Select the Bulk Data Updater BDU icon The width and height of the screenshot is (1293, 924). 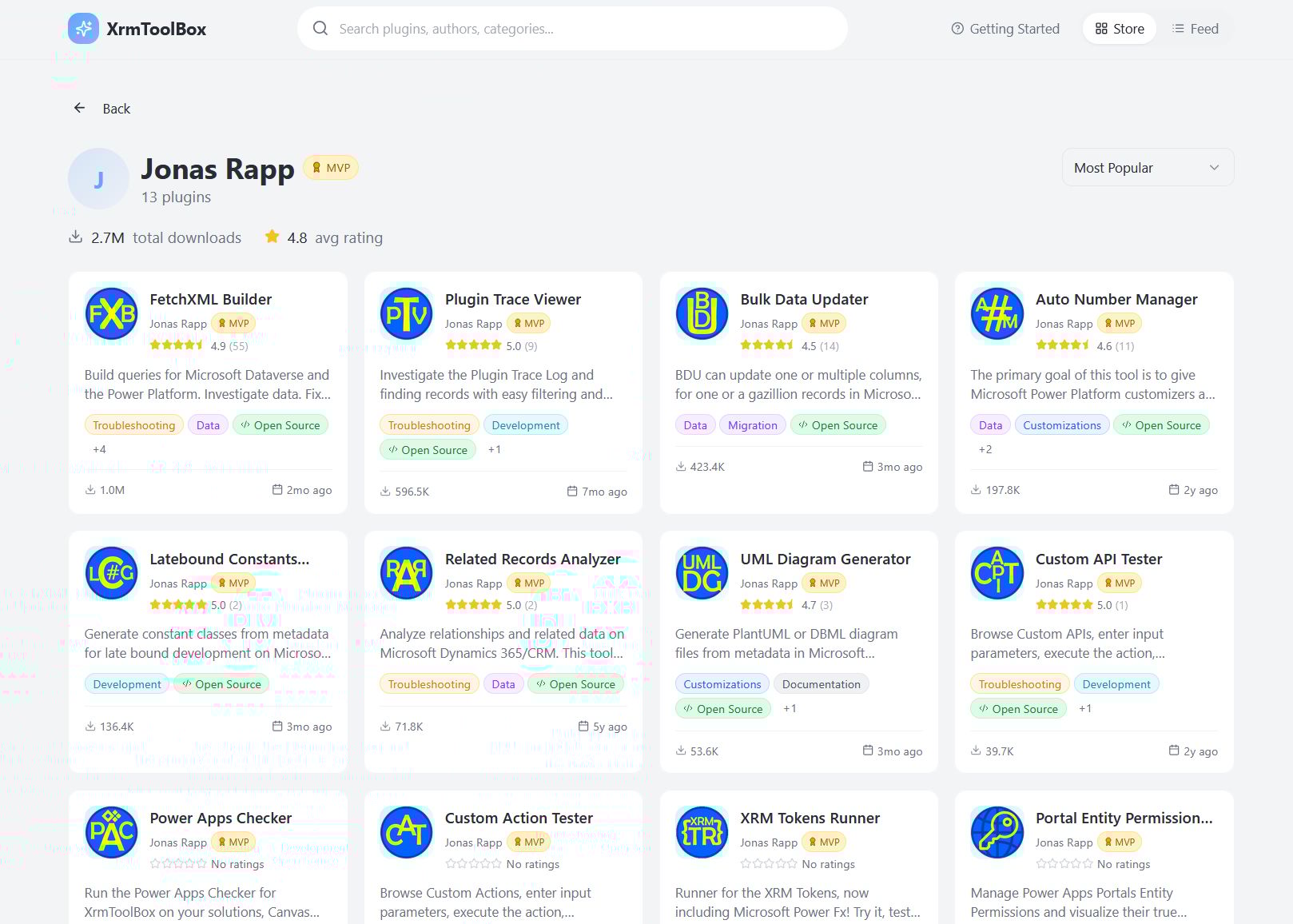(x=702, y=313)
